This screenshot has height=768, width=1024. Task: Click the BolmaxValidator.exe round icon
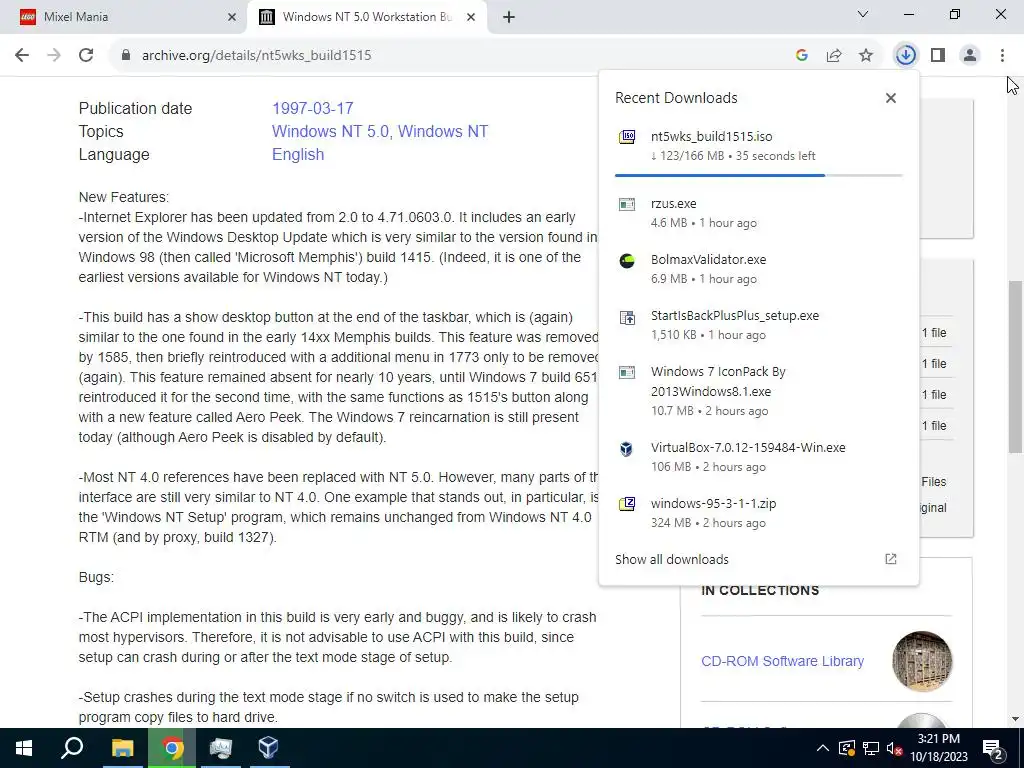(627, 261)
